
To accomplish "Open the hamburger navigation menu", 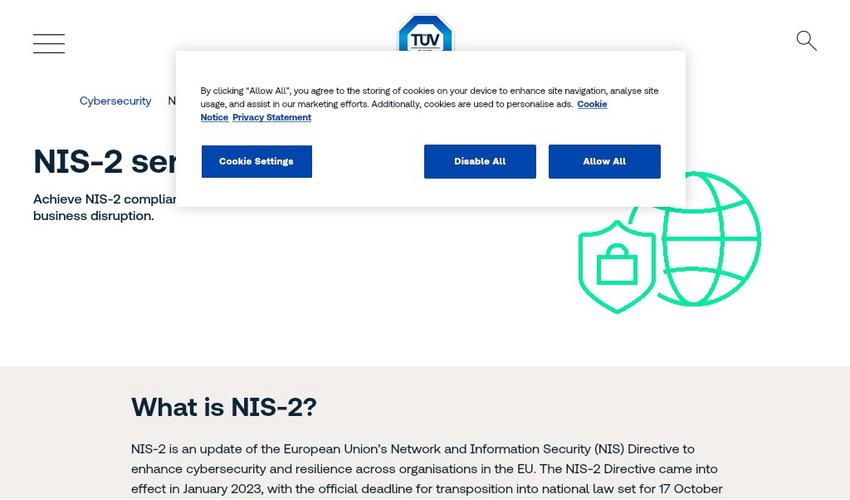I will [49, 43].
